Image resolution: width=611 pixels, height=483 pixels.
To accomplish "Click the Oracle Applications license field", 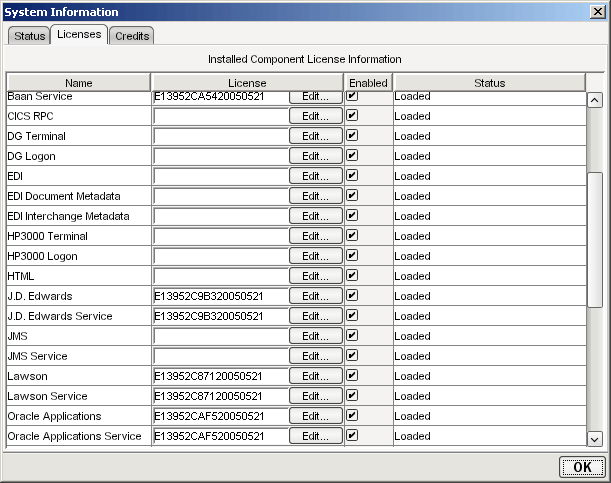I will click(x=221, y=416).
